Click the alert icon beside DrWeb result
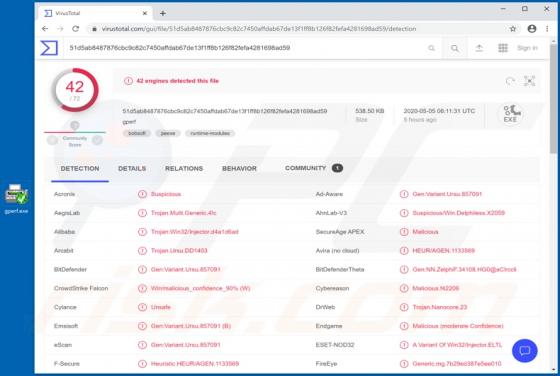Screen dimensions: 560x376 click(404, 307)
